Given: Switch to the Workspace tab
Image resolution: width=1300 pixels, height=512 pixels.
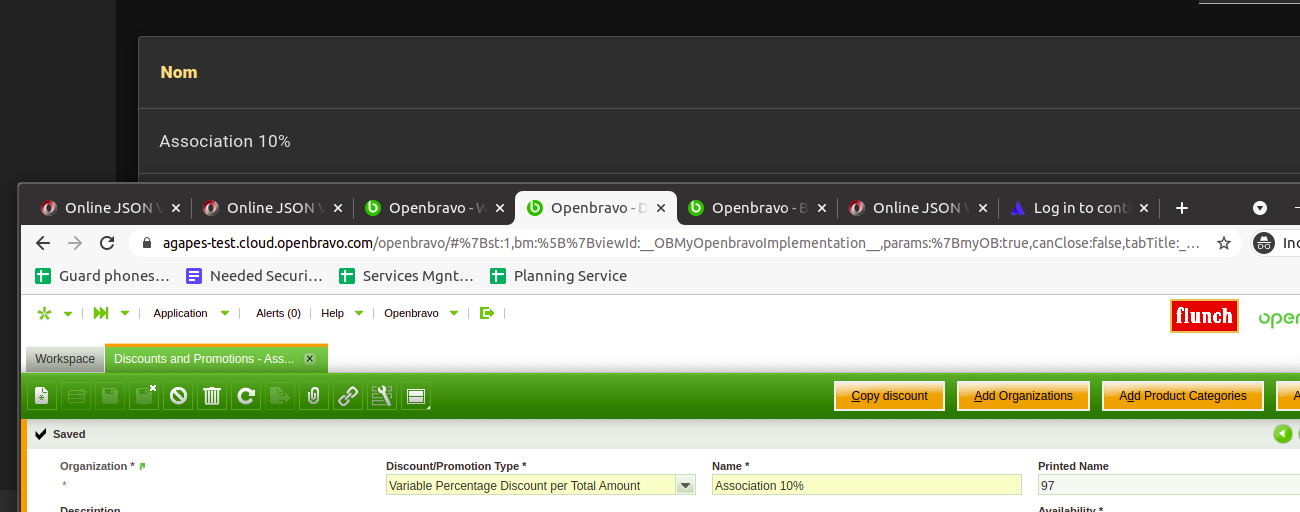Looking at the screenshot, I should (64, 359).
